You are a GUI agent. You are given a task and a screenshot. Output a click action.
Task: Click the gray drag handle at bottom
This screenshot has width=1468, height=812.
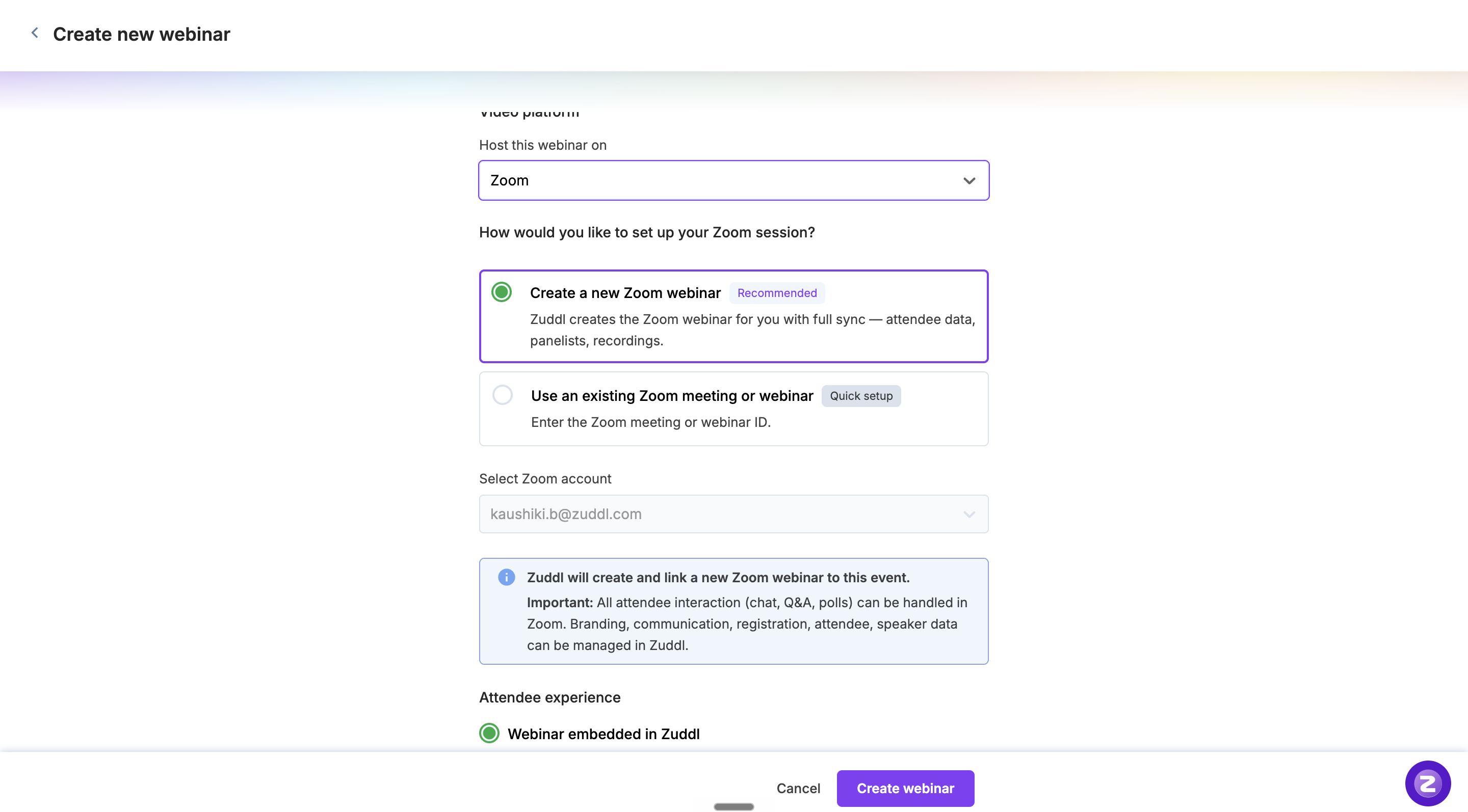pos(733,806)
